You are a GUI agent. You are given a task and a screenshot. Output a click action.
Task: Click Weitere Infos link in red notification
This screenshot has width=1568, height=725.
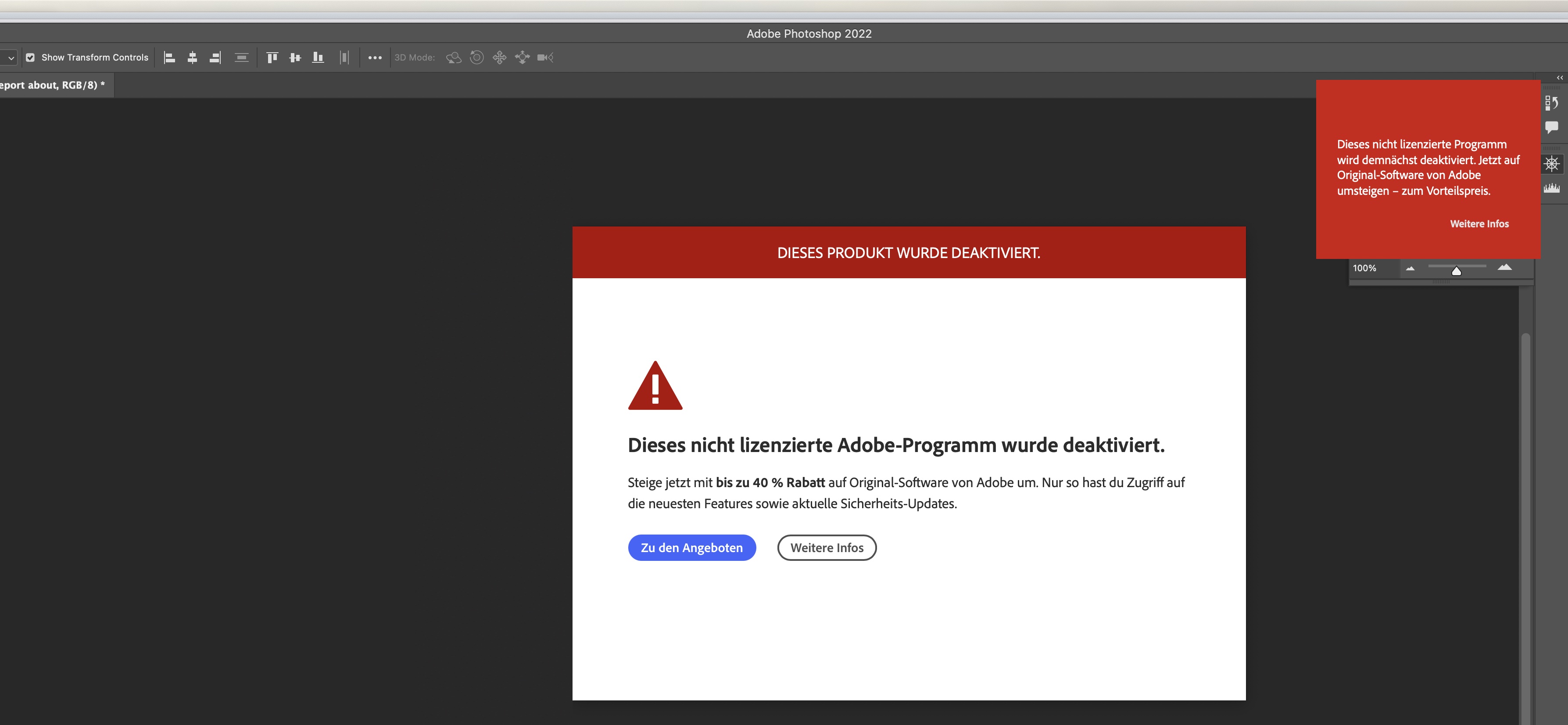pyautogui.click(x=1479, y=224)
